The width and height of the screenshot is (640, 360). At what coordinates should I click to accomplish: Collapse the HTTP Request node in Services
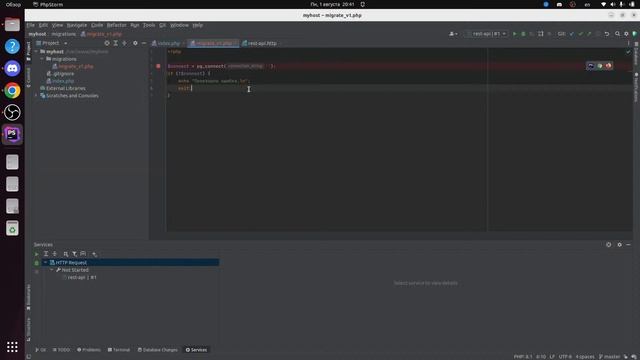(x=46, y=262)
